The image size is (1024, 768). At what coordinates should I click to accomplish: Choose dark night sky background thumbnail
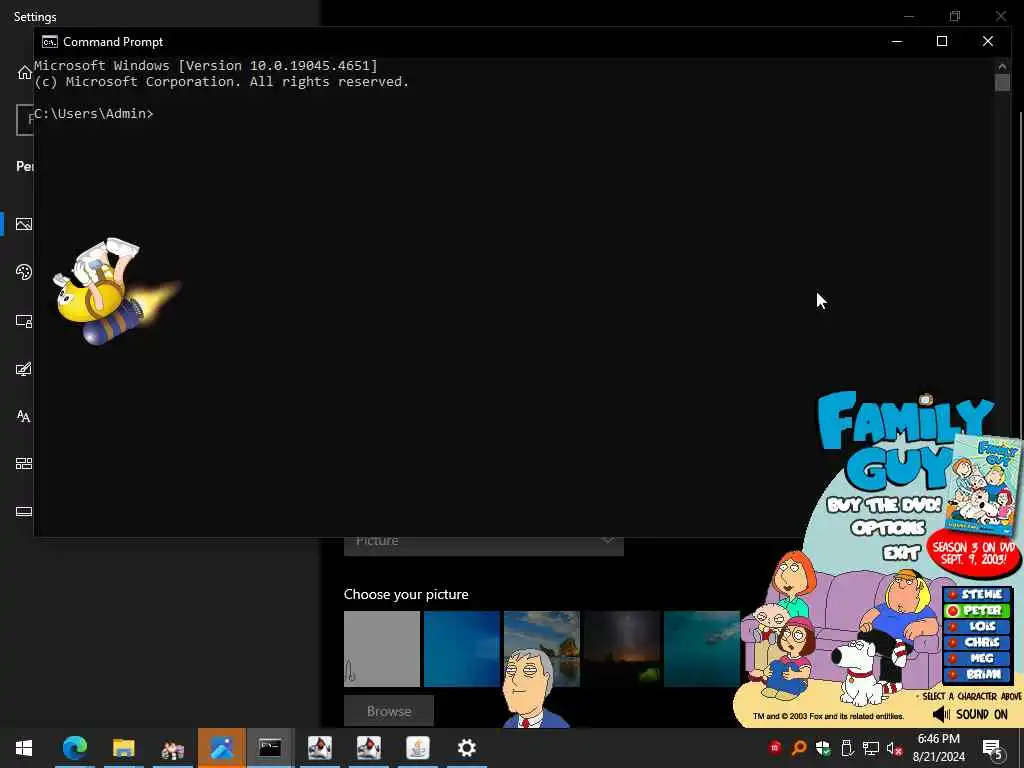pyautogui.click(x=622, y=648)
